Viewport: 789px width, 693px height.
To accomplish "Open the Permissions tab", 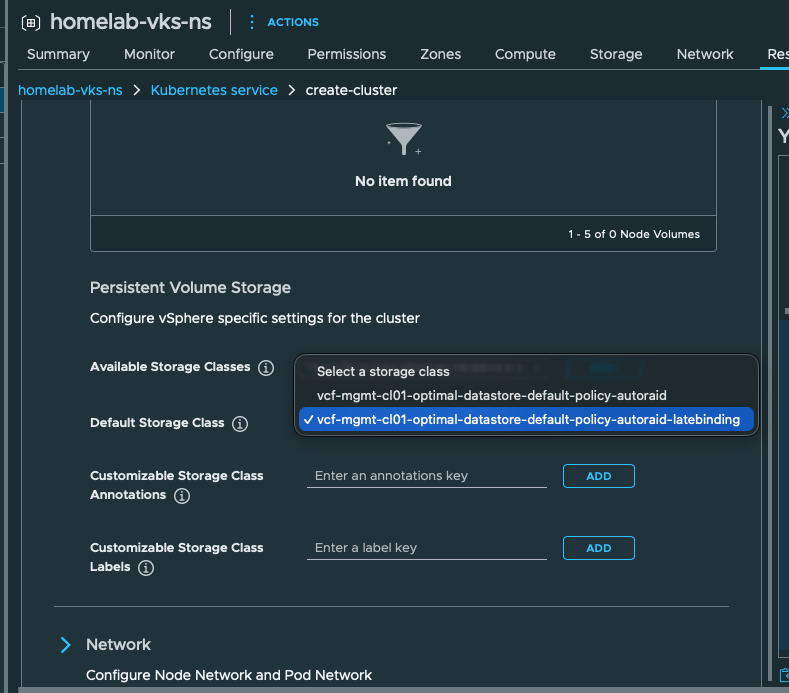I will click(347, 54).
